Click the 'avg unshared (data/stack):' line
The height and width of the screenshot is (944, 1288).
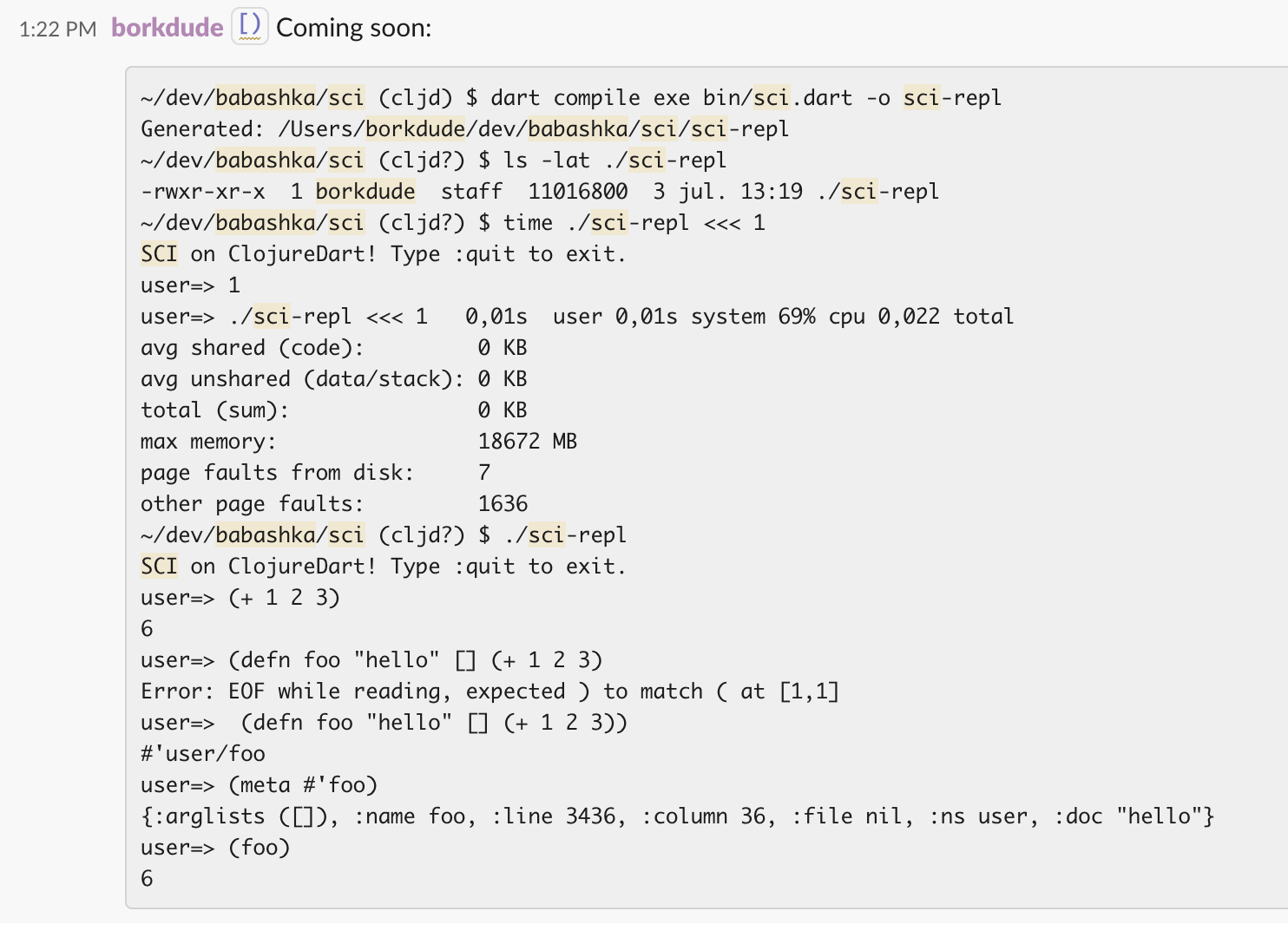(334, 379)
